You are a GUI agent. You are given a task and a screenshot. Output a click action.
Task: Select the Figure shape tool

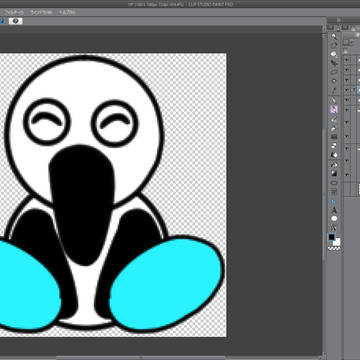point(334,183)
